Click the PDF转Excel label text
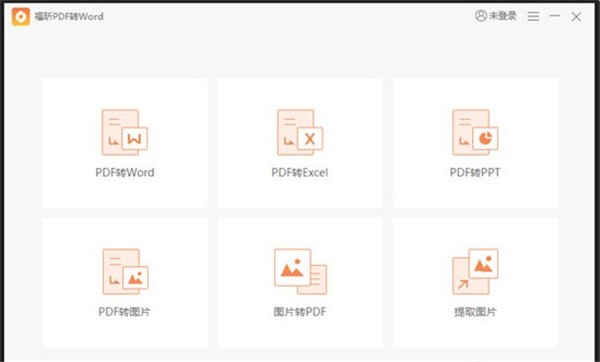The image size is (600, 362). click(300, 173)
